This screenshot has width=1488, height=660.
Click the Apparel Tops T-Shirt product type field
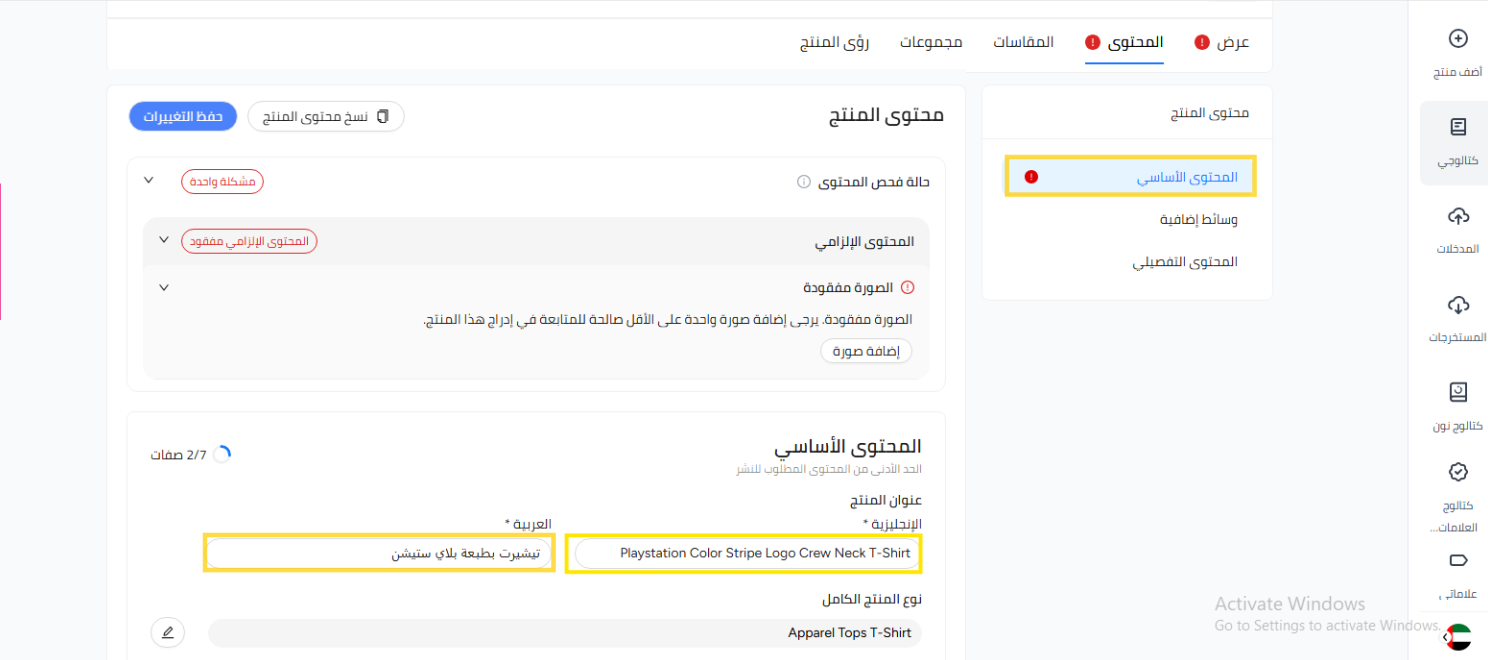pyautogui.click(x=565, y=633)
